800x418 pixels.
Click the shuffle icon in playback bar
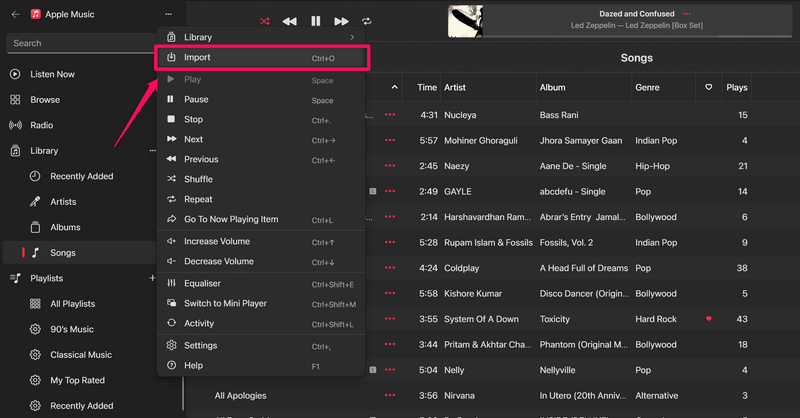pyautogui.click(x=264, y=21)
